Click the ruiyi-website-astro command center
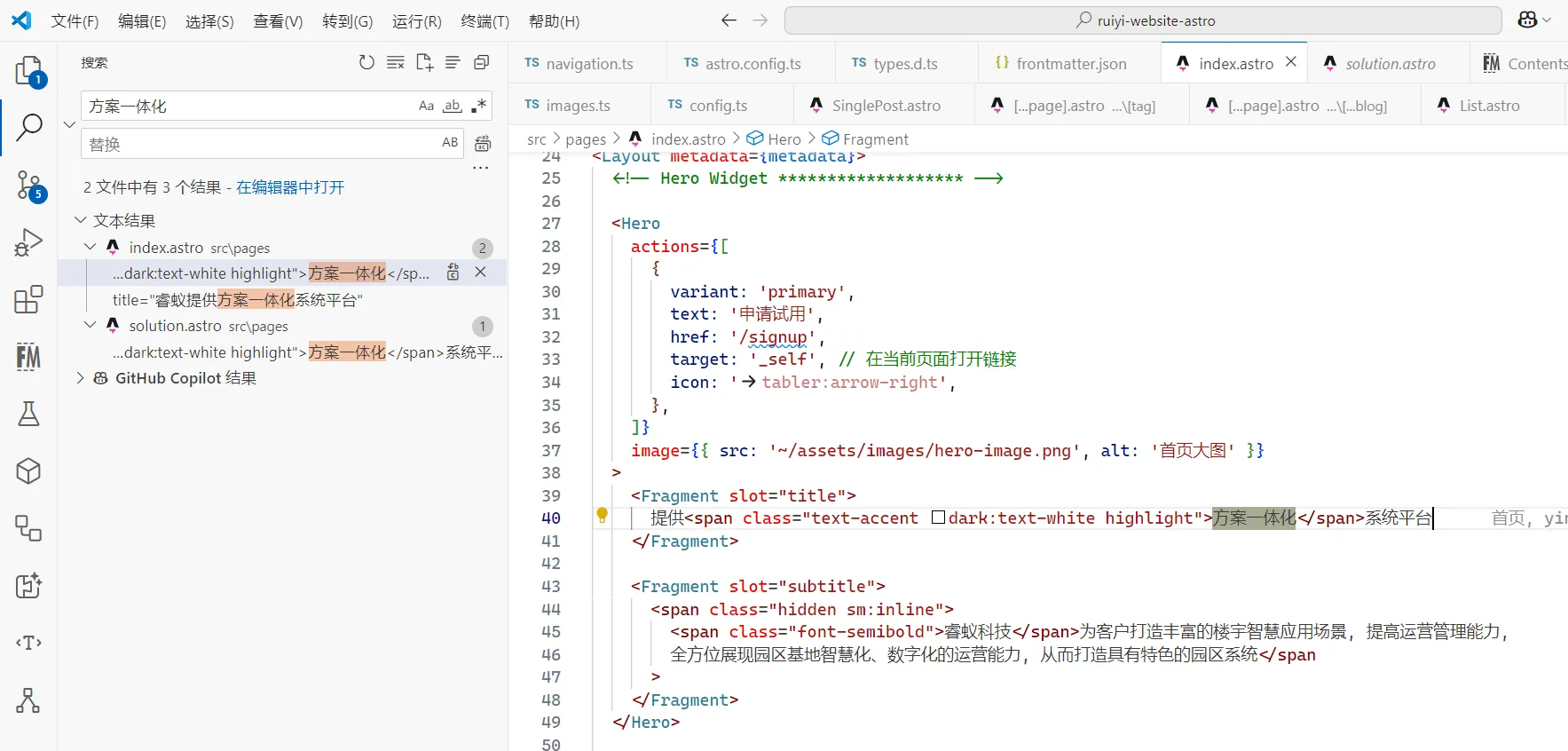Image resolution: width=1568 pixels, height=751 pixels. click(x=1143, y=20)
